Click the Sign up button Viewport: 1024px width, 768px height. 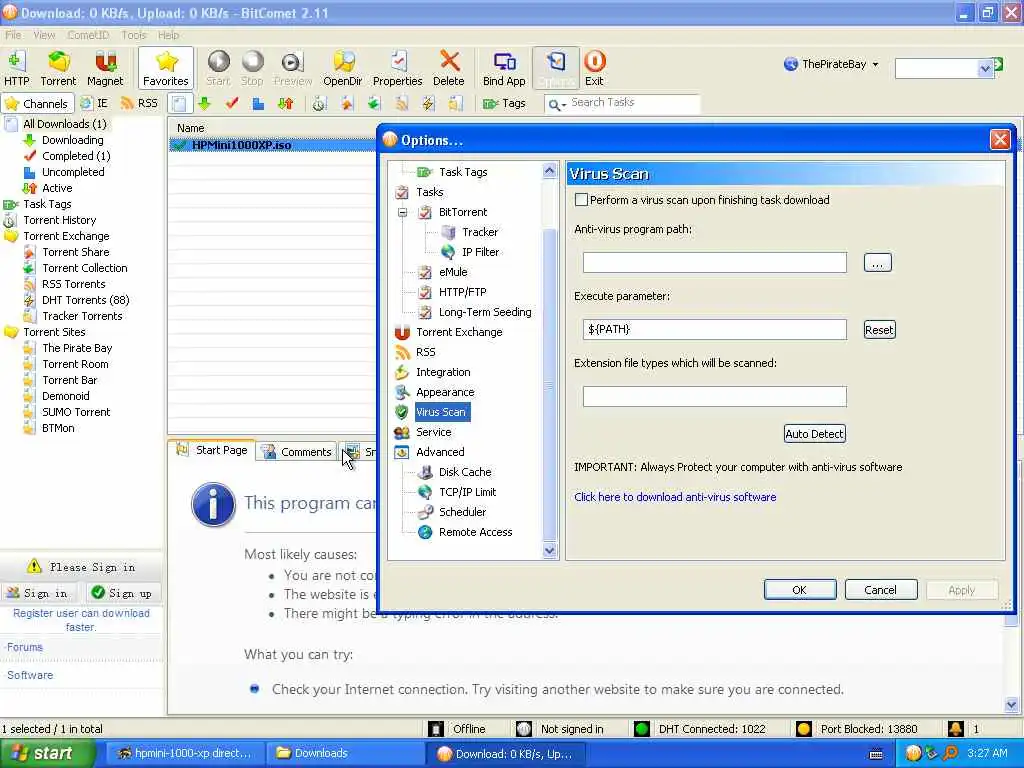tap(121, 593)
